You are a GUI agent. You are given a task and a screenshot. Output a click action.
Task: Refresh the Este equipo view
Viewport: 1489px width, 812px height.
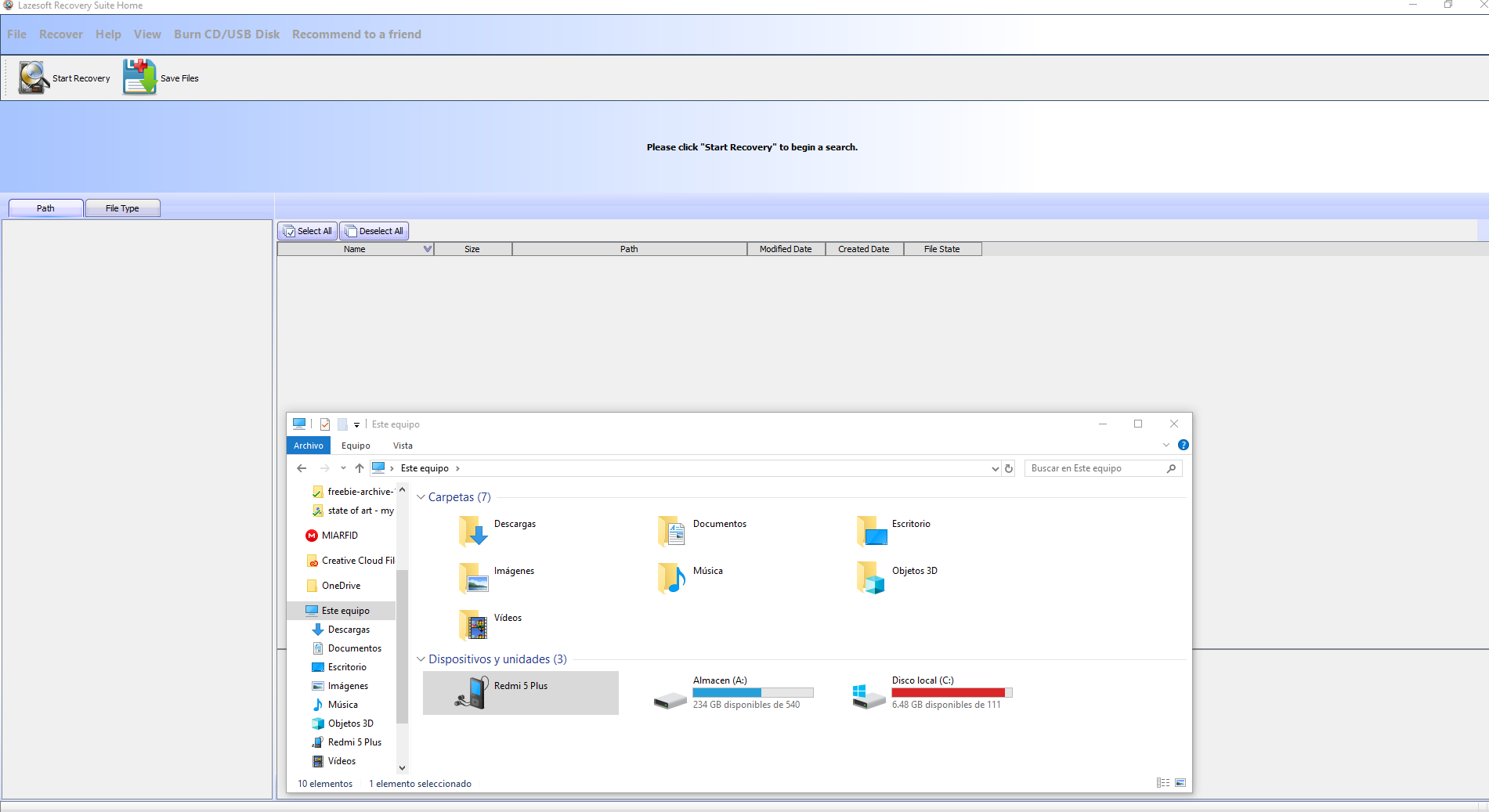point(1009,469)
